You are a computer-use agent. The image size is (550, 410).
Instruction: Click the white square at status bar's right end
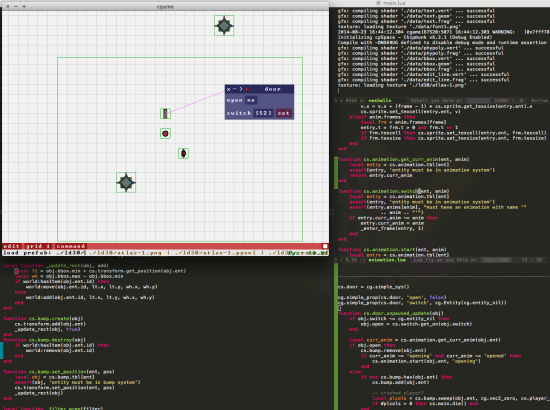(325, 246)
